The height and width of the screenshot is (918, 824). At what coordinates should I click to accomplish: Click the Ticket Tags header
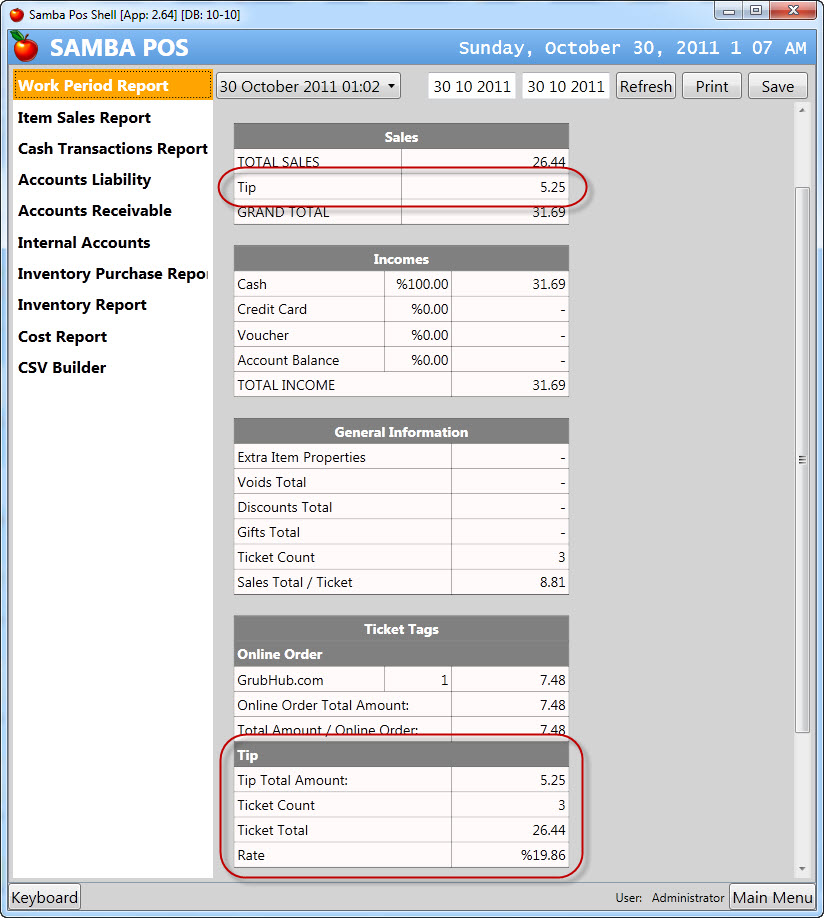(x=401, y=629)
